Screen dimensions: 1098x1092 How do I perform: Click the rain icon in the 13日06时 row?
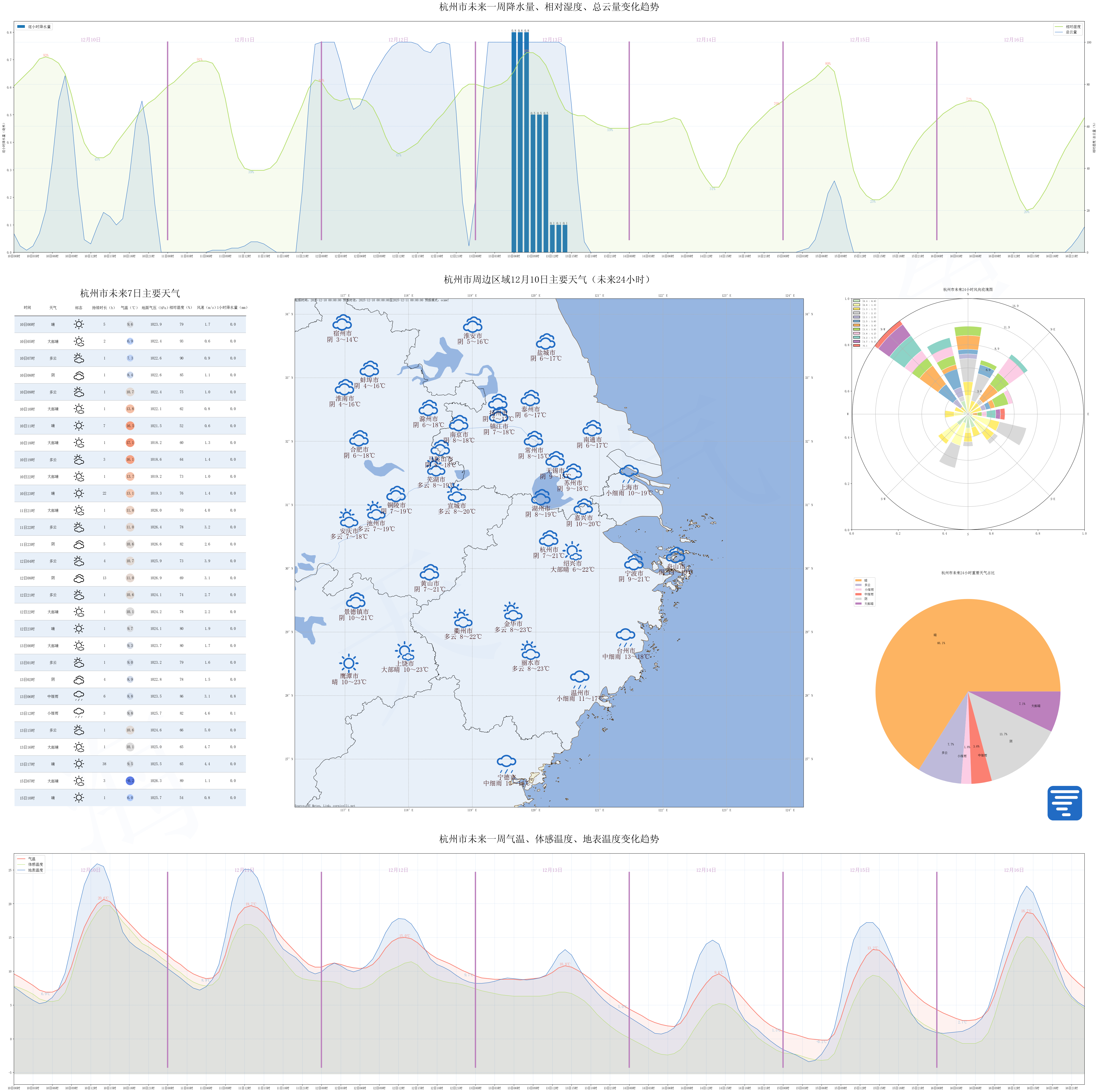(x=79, y=696)
